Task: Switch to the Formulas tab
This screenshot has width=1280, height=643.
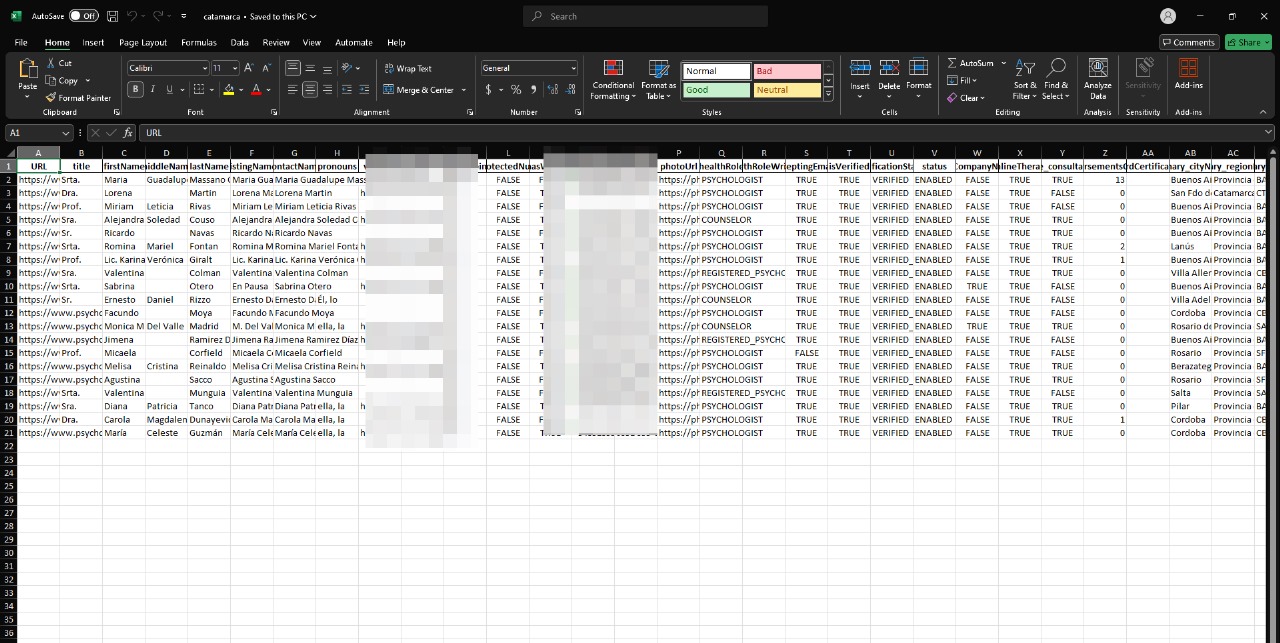Action: (199, 43)
